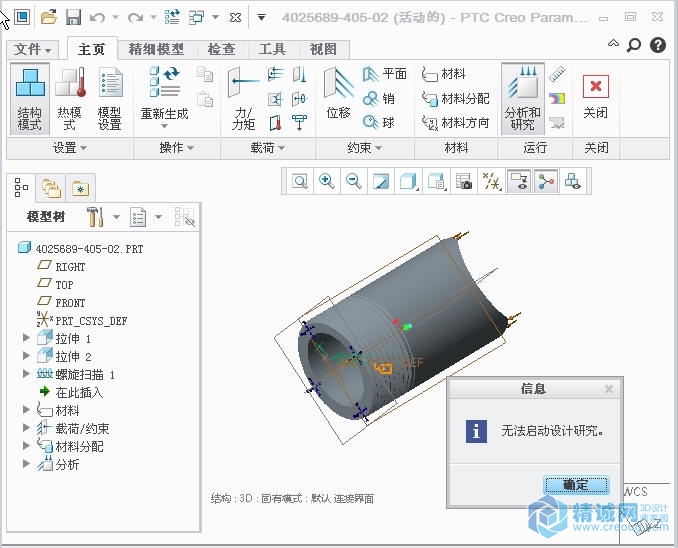Select the 球 ball constraint
678x548 pixels.
pyautogui.click(x=379, y=122)
